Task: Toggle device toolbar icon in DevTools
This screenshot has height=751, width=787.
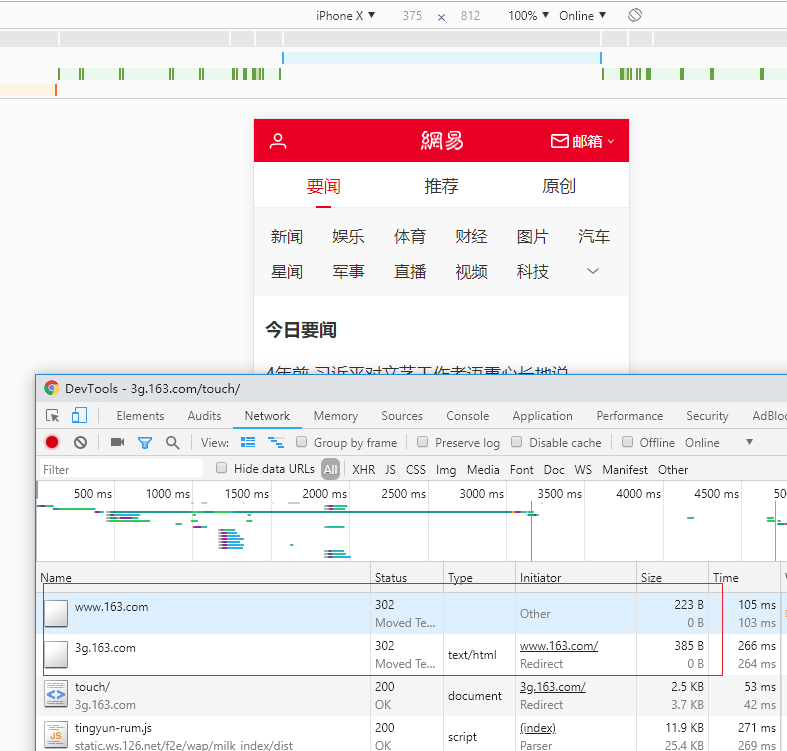Action: tap(79, 415)
